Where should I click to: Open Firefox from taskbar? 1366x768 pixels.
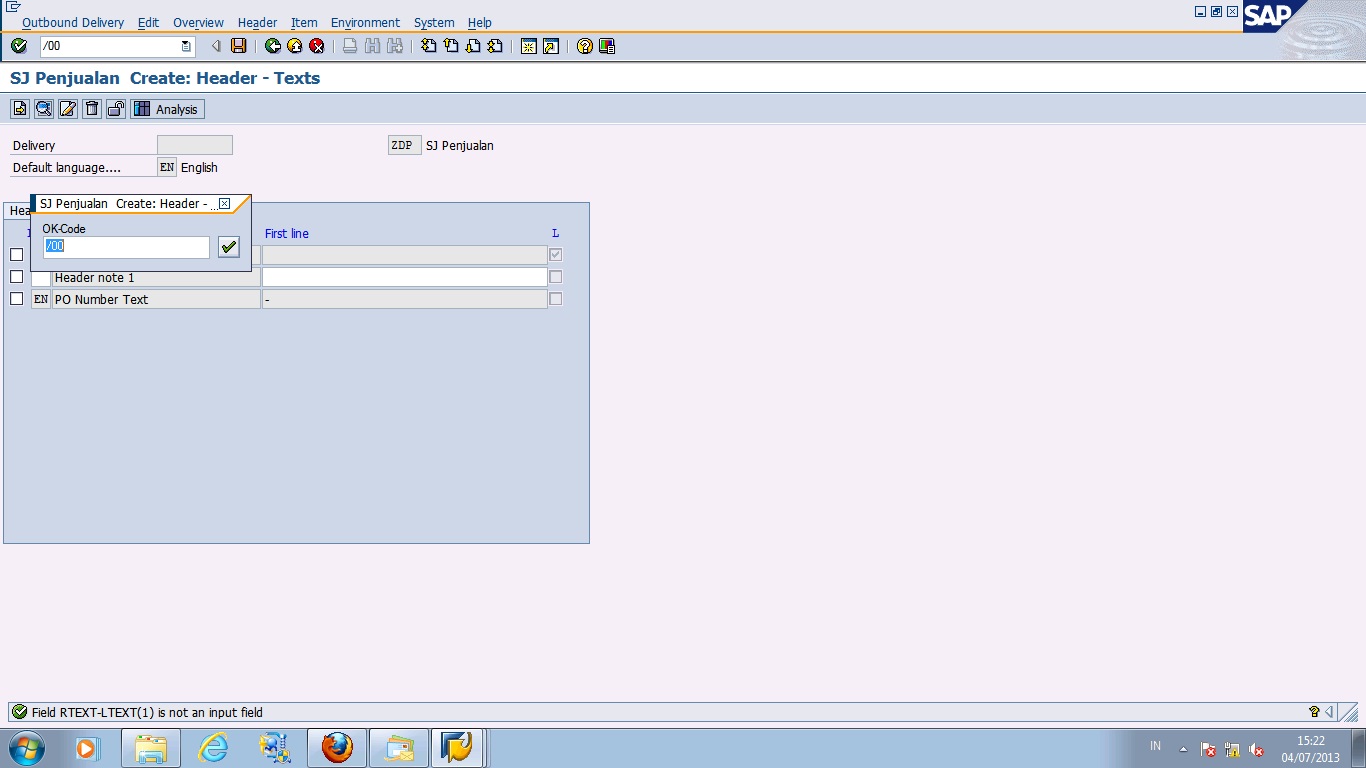click(x=337, y=748)
